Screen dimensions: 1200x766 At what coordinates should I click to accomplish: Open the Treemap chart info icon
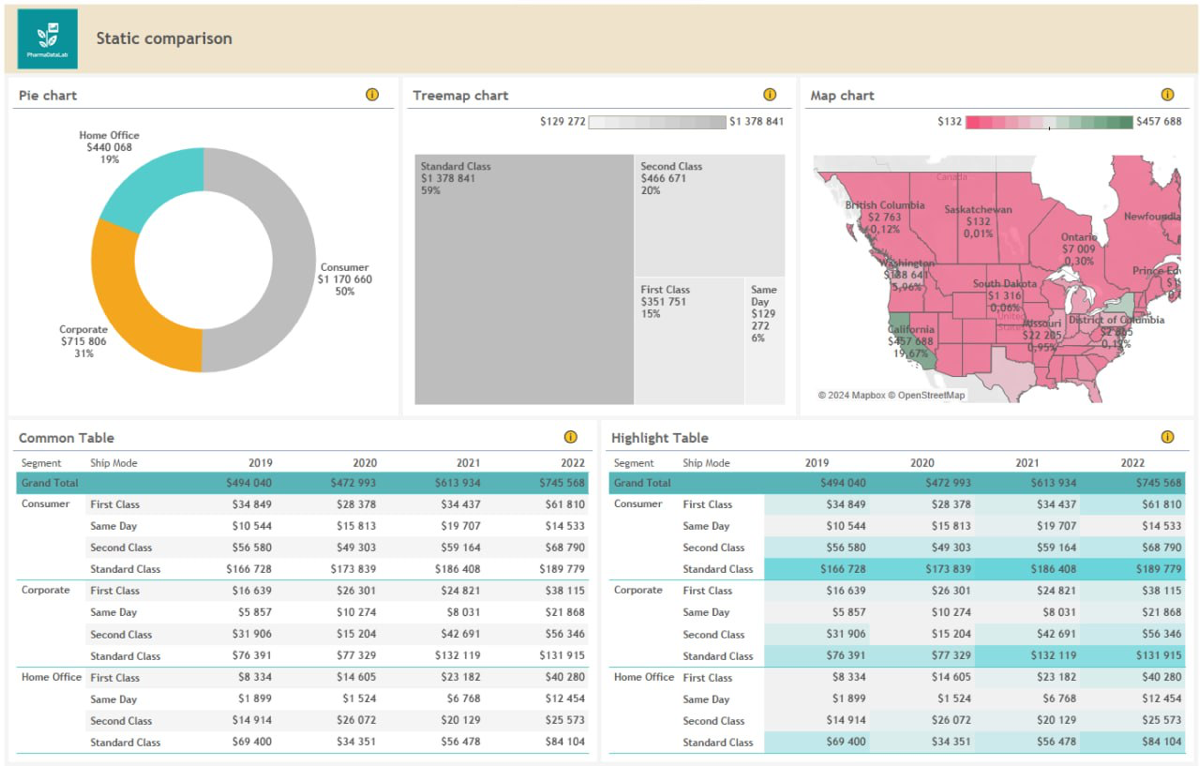click(769, 95)
